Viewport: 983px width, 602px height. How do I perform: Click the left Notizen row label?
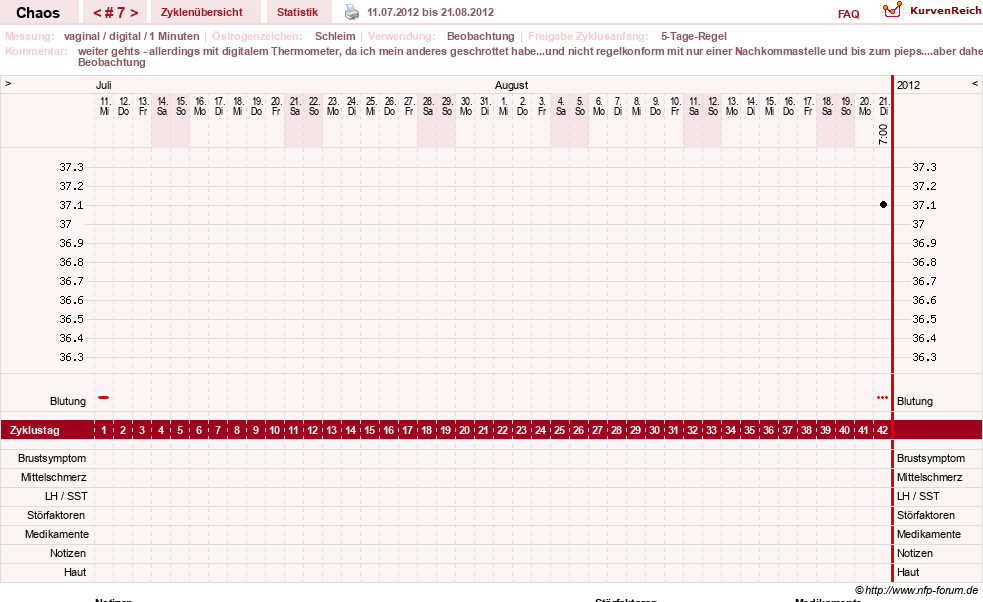click(x=68, y=553)
